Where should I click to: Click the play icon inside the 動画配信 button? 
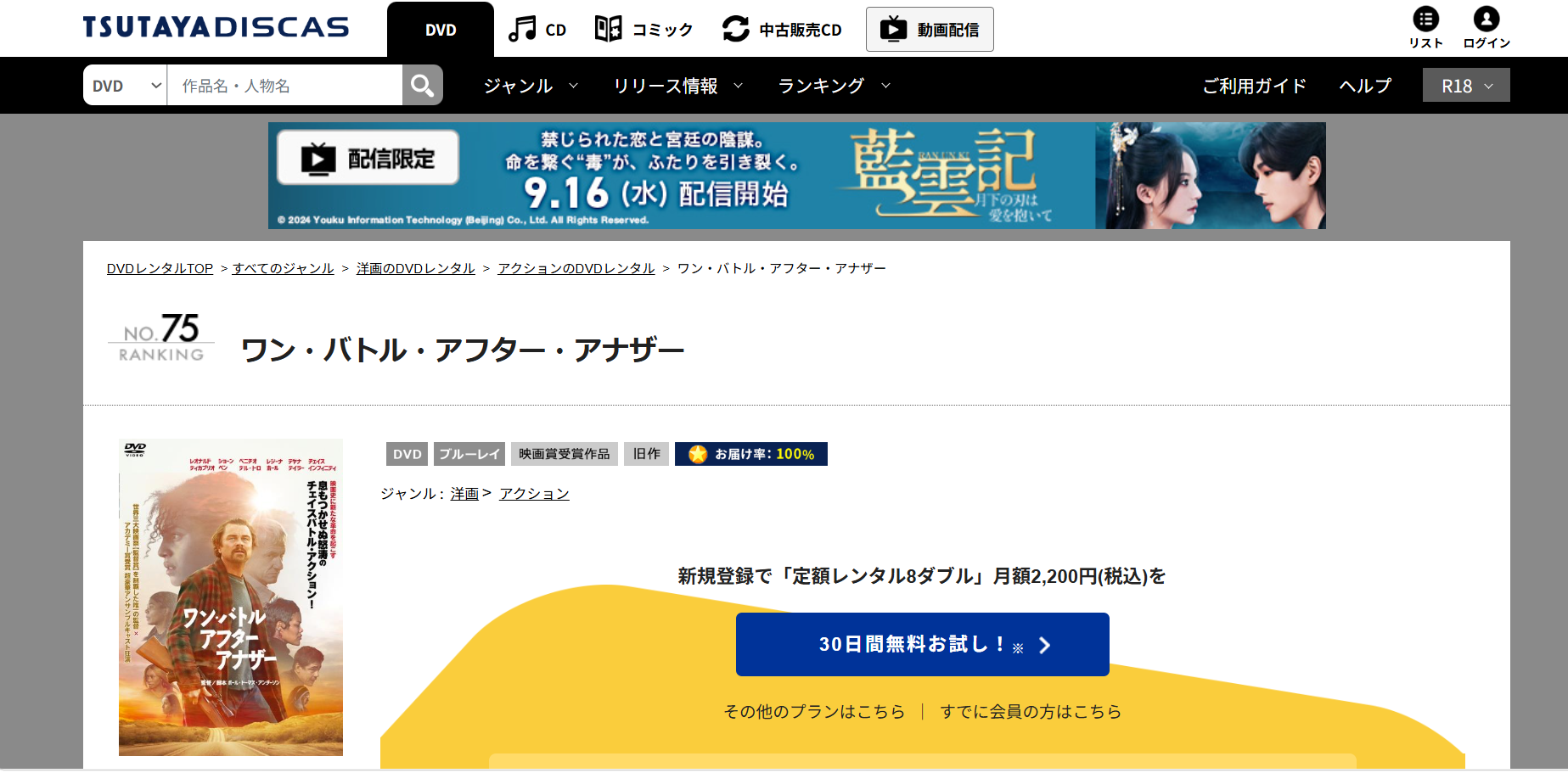pos(893,29)
